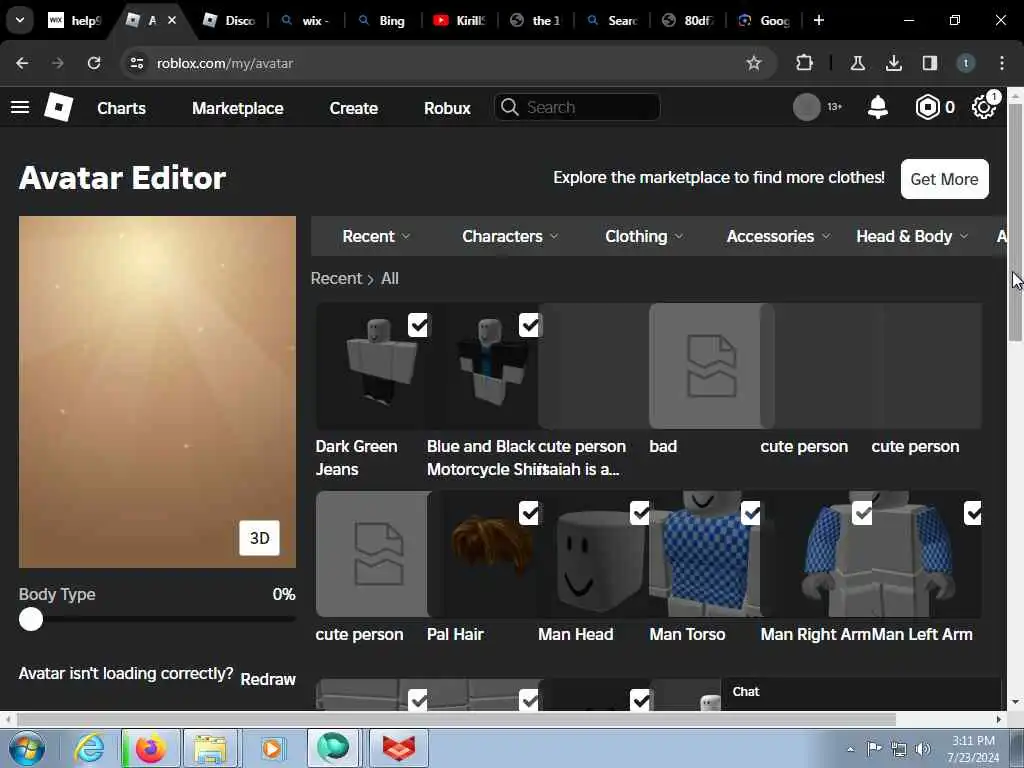Switch to the Google browser tab

coord(764,20)
